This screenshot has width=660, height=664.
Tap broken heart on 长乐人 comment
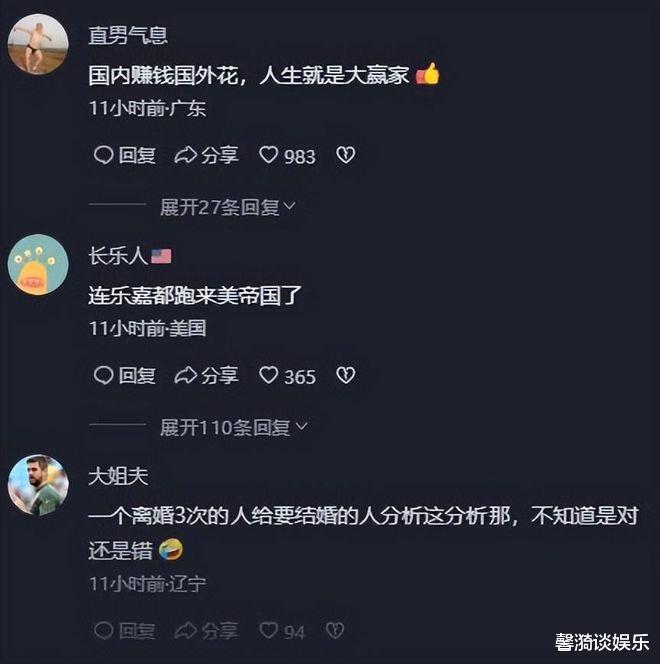[345, 376]
